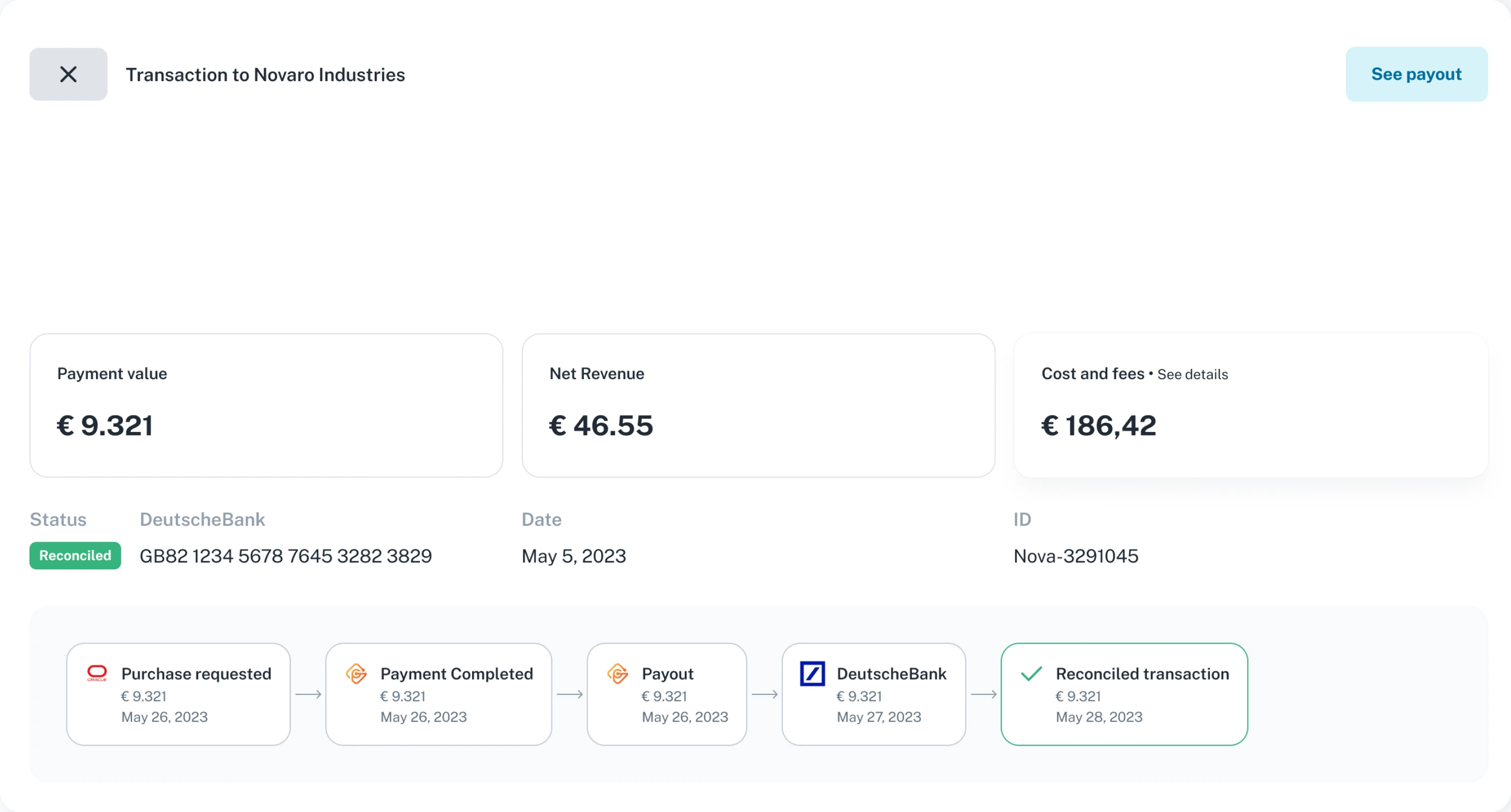Click the date May 27, 2023
Image resolution: width=1511 pixels, height=812 pixels.
[x=879, y=717]
